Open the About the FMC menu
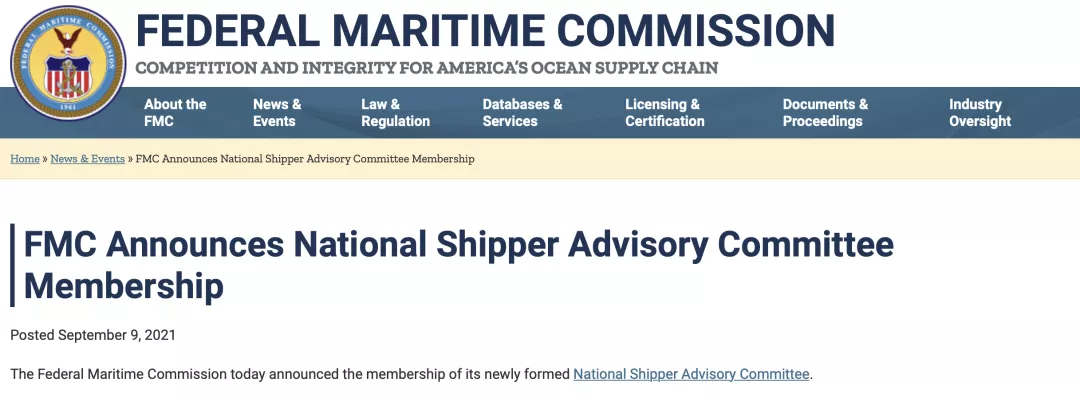 tap(175, 113)
